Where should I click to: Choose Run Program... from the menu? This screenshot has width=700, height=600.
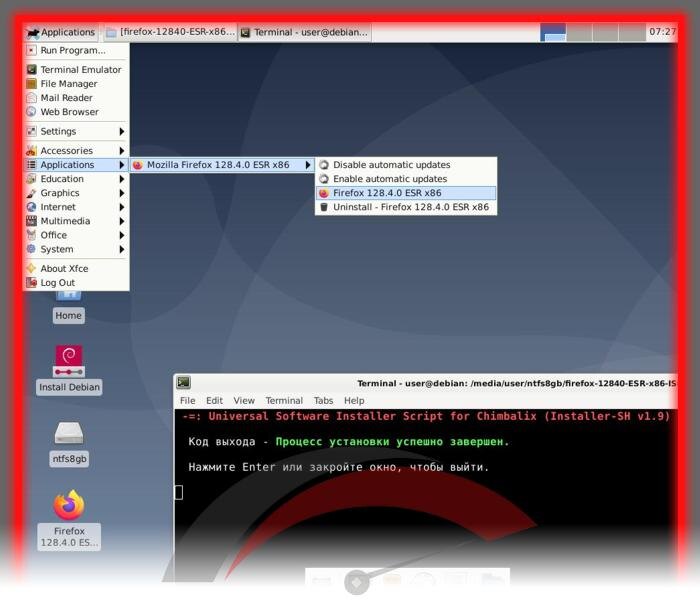tap(76, 50)
